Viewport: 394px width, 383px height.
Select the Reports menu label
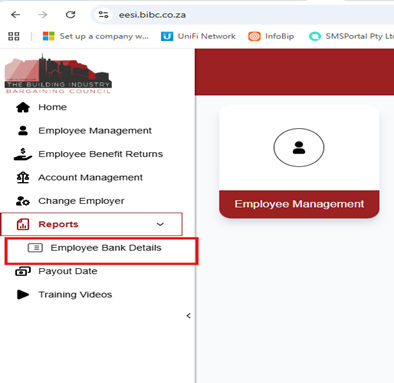58,224
